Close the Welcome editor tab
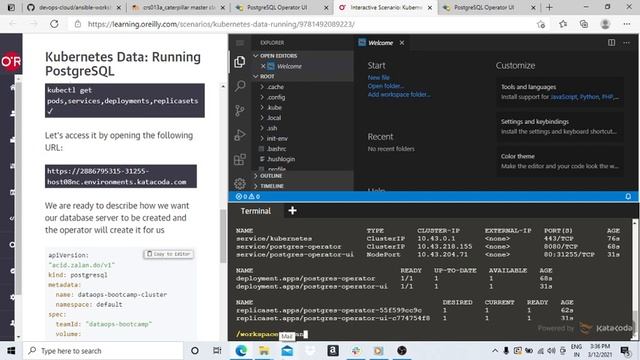Image resolution: width=640 pixels, height=360 pixels. tap(402, 42)
